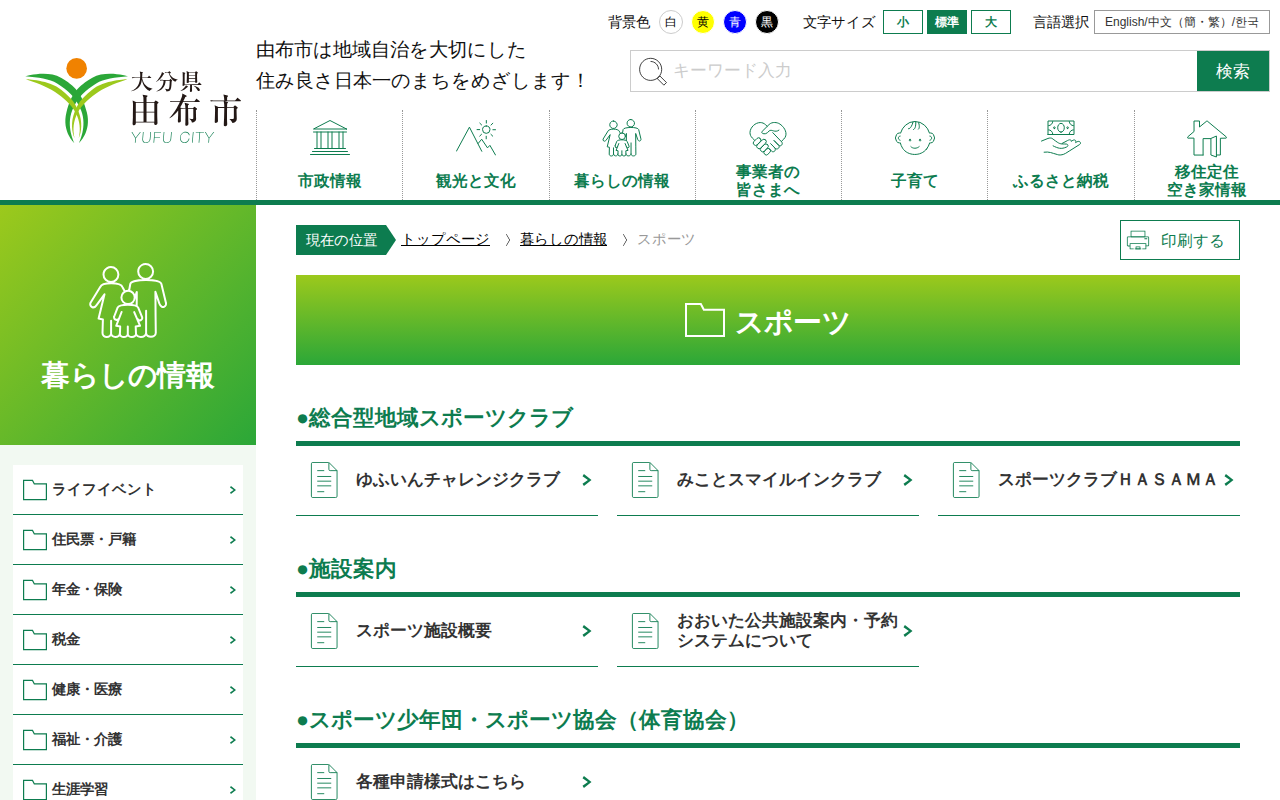Viewport: 1280px width, 800px height.
Task: Open 子育て navigation menu
Action: click(915, 155)
